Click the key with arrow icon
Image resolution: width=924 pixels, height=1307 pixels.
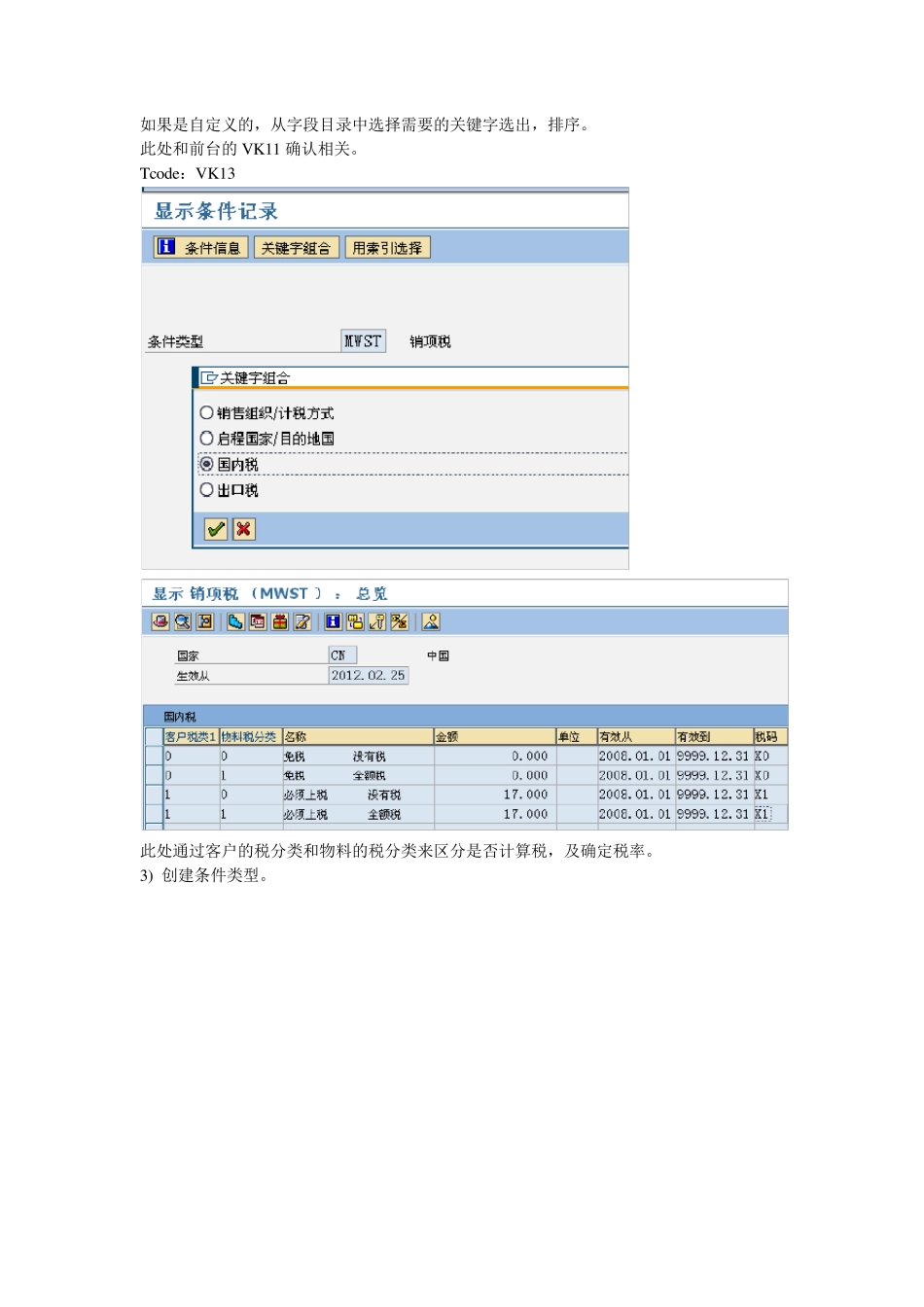[x=377, y=621]
